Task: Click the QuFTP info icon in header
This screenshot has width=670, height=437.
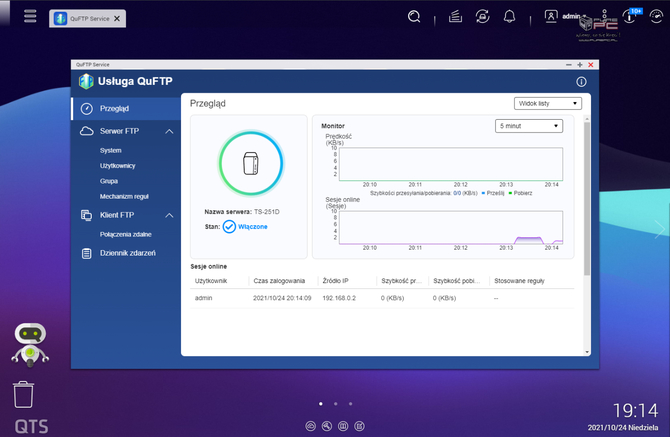Action: point(581,82)
